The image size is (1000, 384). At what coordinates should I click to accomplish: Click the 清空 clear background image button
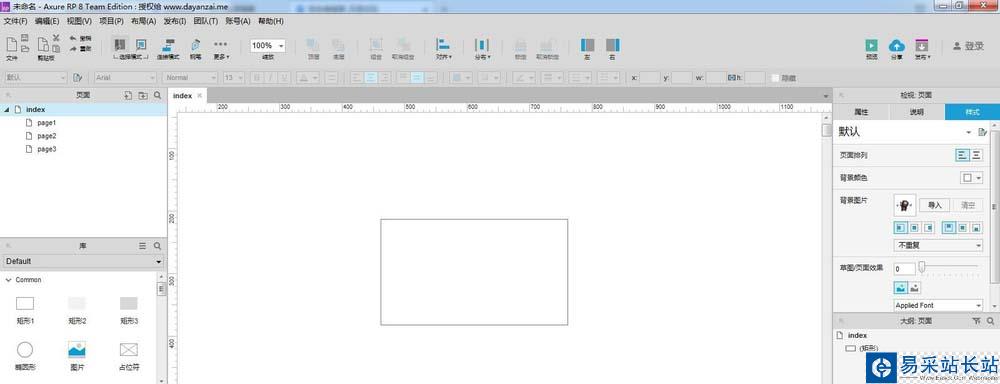(x=967, y=205)
